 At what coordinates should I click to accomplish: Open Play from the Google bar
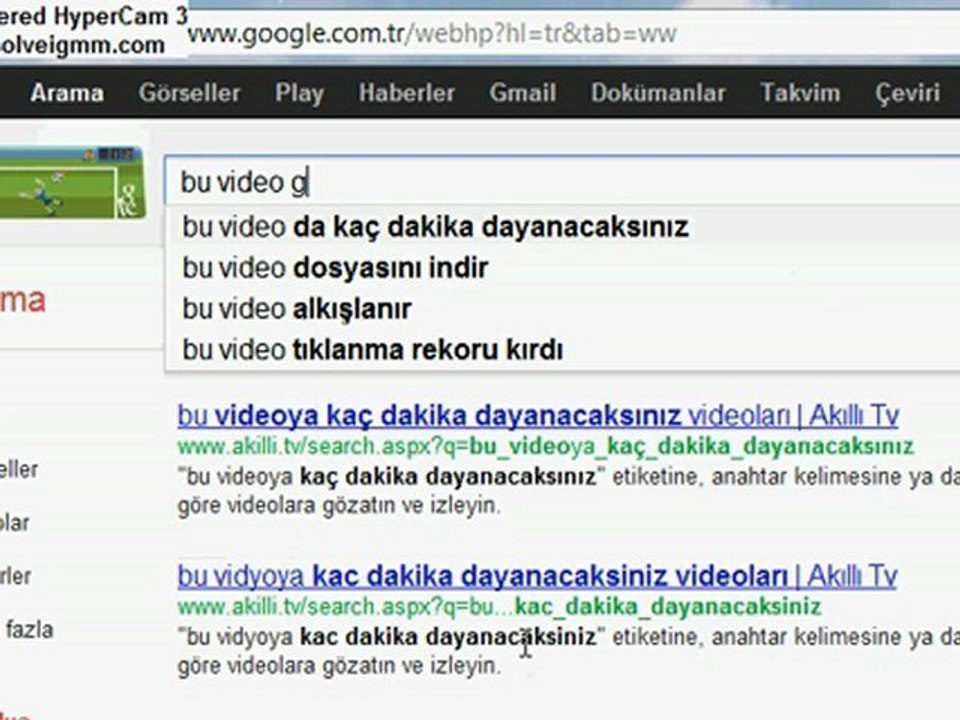pos(299,94)
